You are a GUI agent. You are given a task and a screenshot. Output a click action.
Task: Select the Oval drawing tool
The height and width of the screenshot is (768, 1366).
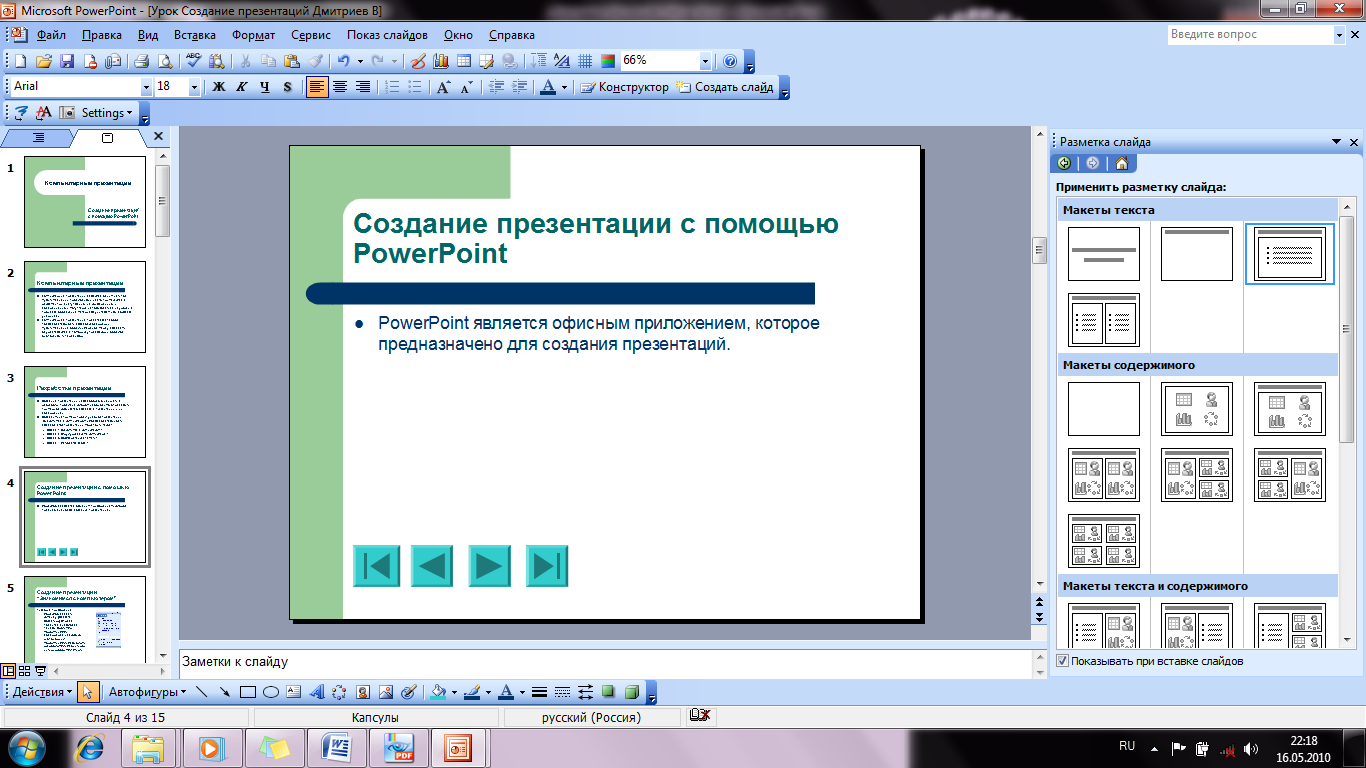[x=271, y=692]
